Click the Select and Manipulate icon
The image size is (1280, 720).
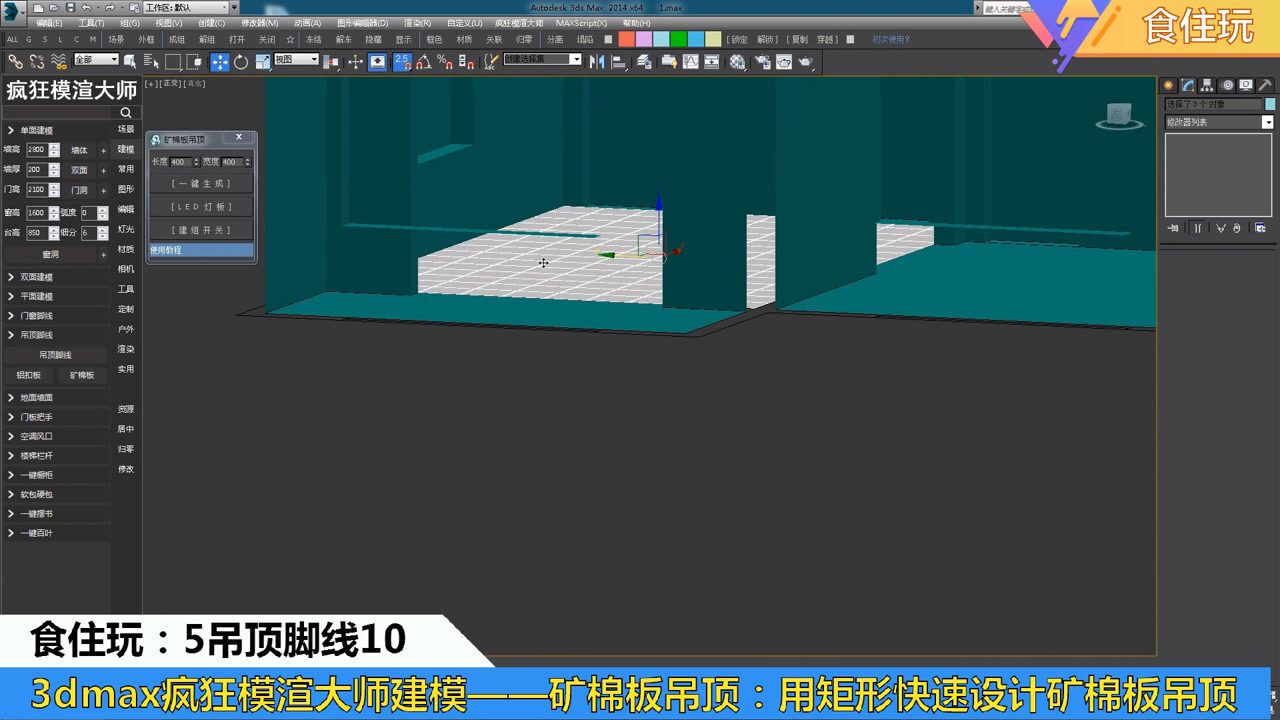(x=355, y=61)
